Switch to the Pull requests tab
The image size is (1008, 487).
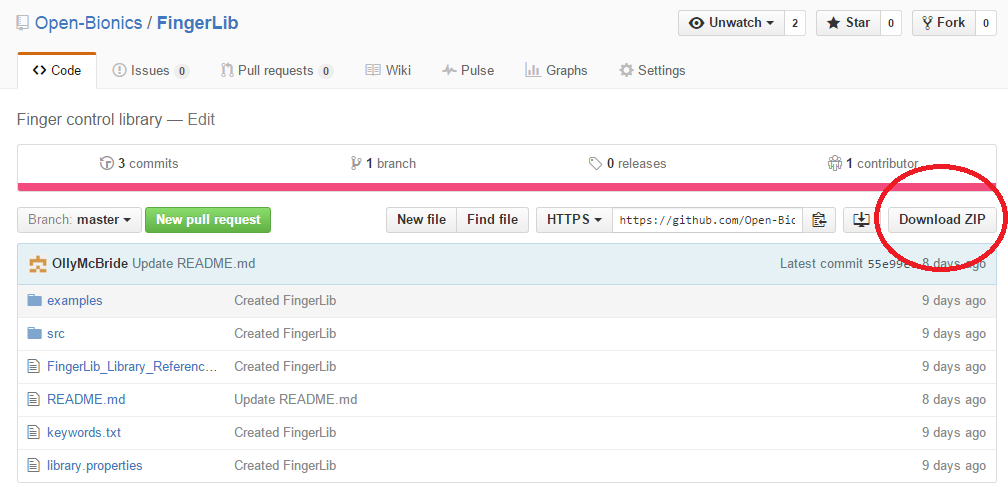(276, 71)
